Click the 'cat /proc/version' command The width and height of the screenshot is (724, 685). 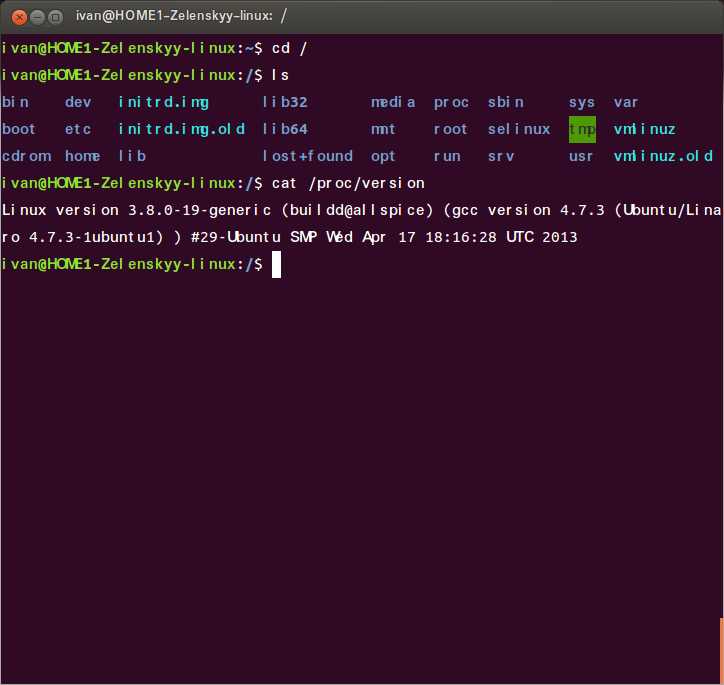tap(348, 183)
